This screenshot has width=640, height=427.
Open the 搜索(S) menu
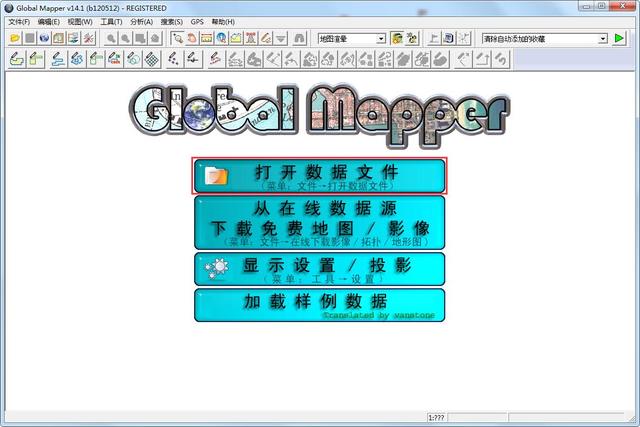(171, 22)
